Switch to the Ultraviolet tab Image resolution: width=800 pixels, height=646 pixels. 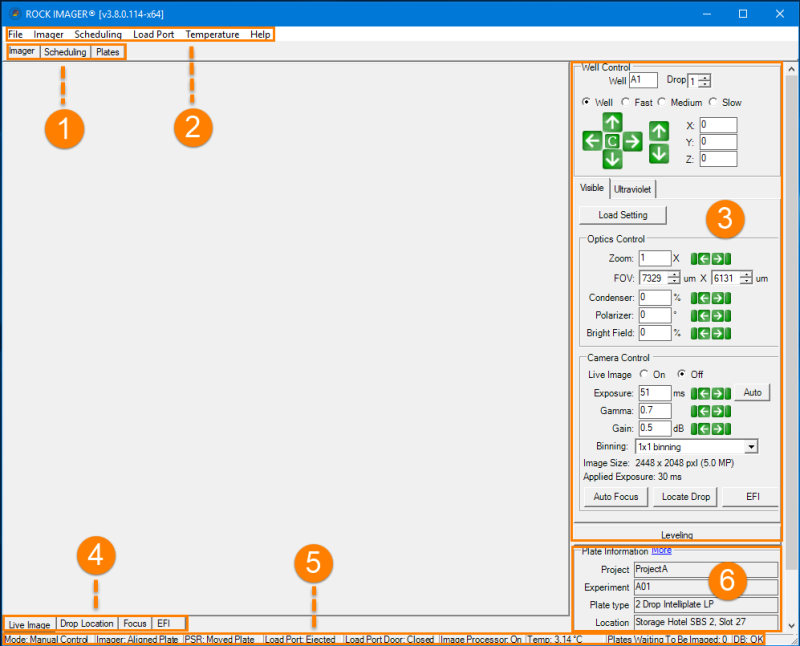tap(633, 189)
